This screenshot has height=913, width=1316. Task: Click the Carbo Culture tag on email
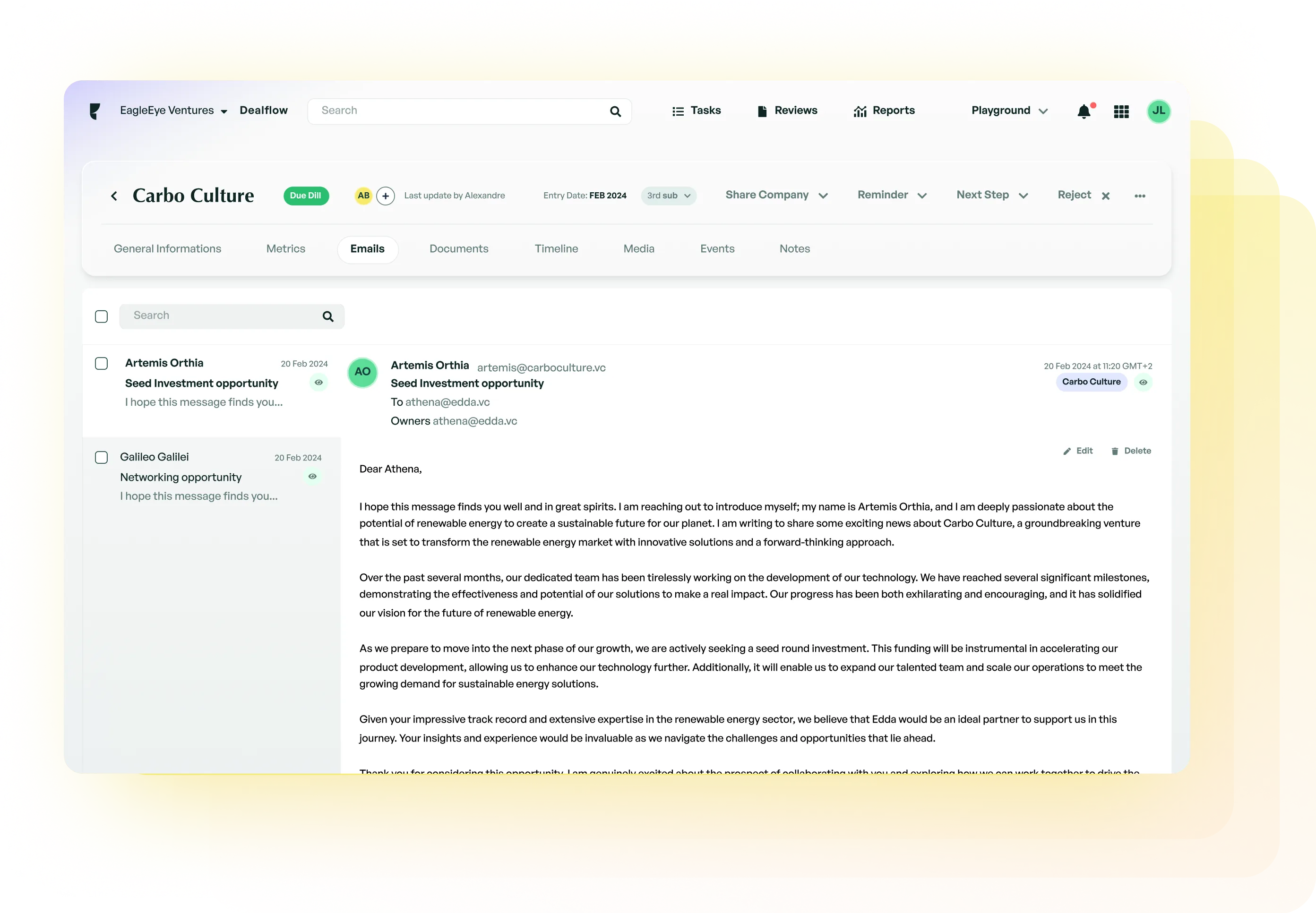pyautogui.click(x=1091, y=382)
